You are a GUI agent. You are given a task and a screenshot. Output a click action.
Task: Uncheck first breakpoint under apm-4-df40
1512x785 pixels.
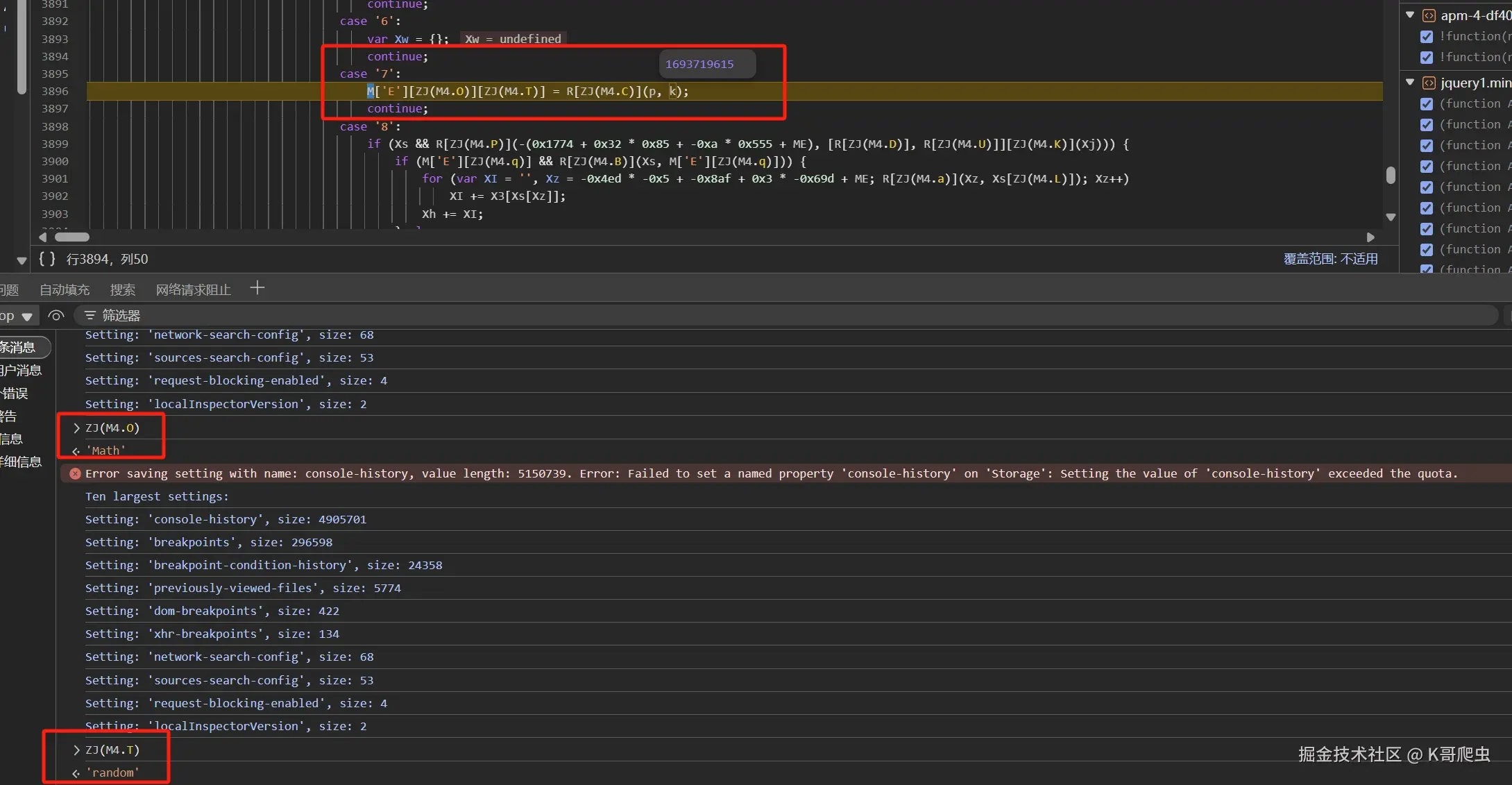point(1427,37)
